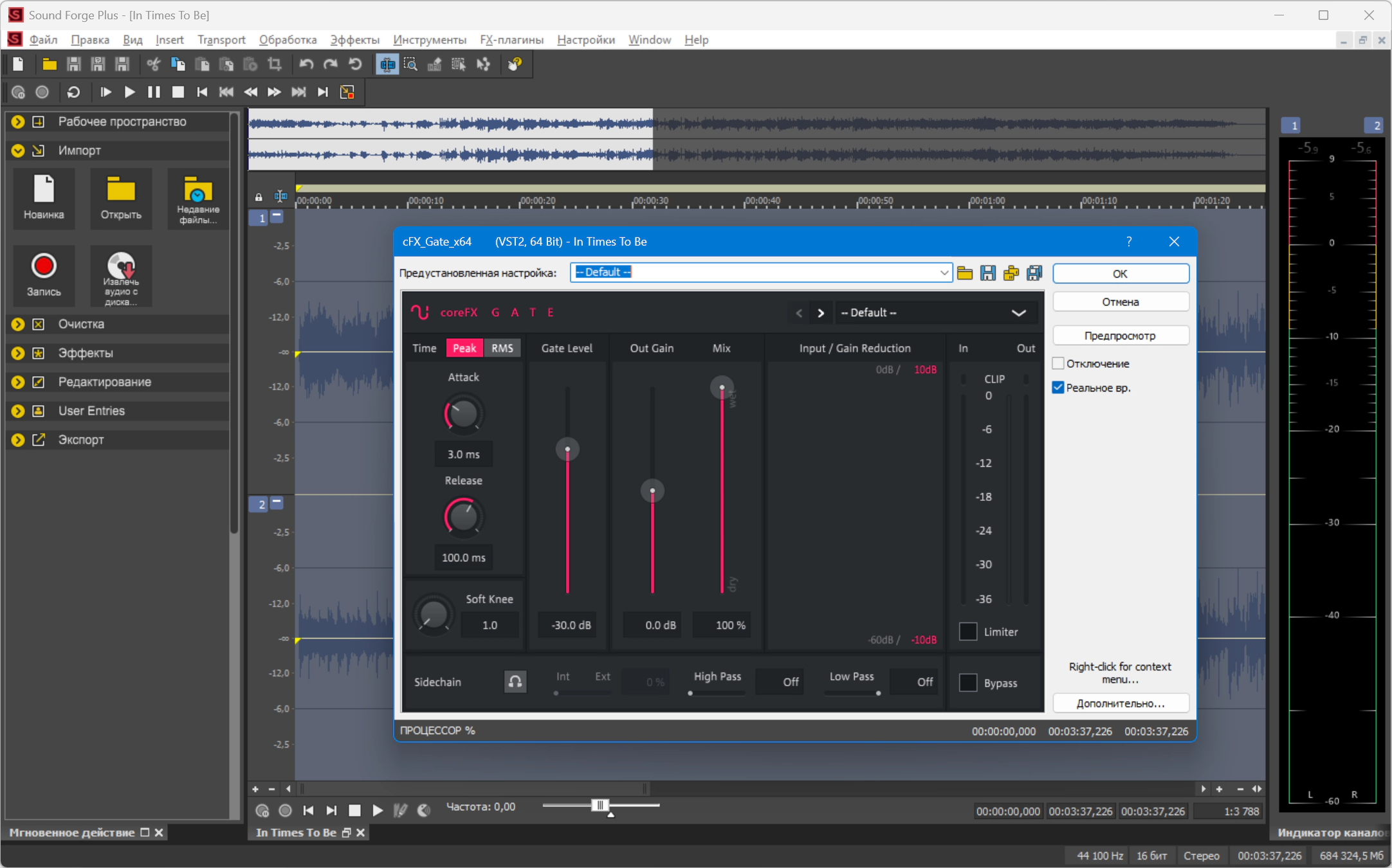The height and width of the screenshot is (868, 1392).
Task: Open file via the toolbar folder icon
Action: point(50,64)
